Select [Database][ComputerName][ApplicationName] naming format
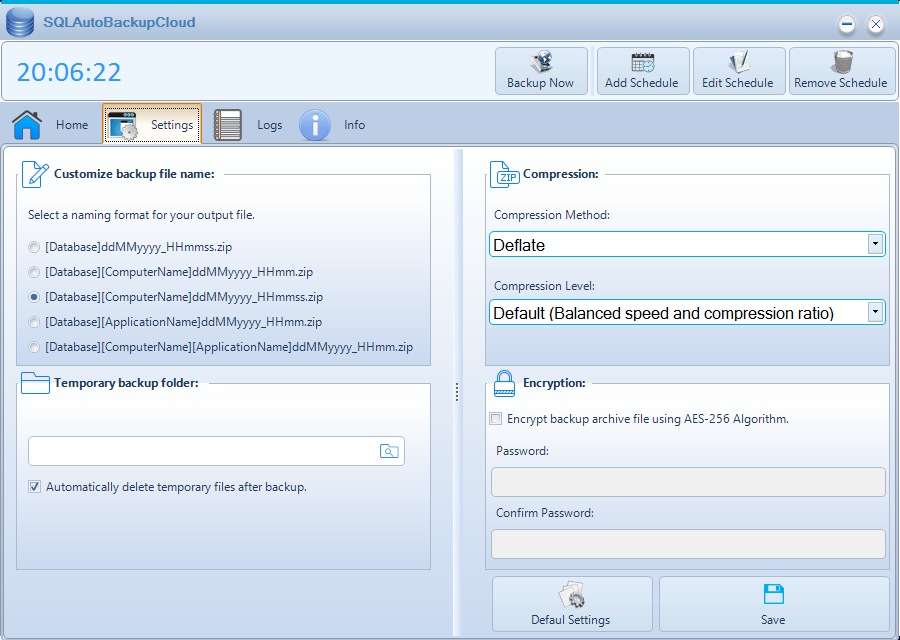 34,347
